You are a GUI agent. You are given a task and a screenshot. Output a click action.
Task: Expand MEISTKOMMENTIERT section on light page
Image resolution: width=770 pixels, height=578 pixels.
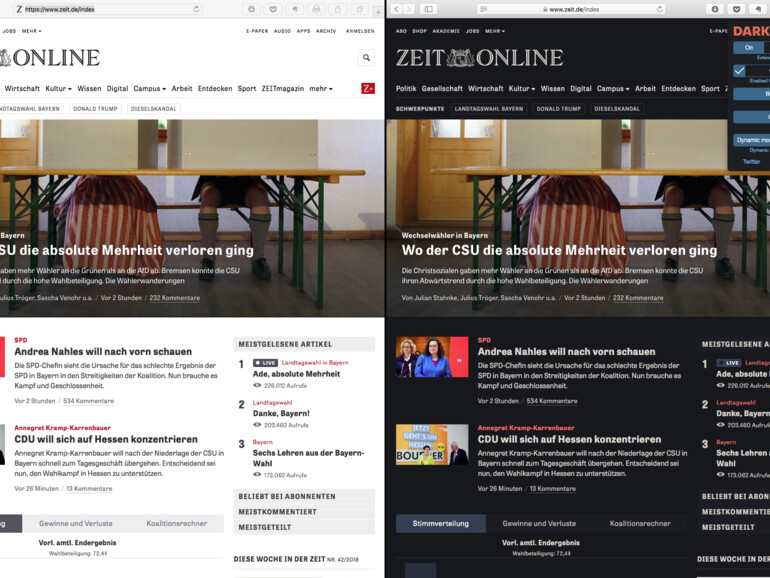(304, 512)
